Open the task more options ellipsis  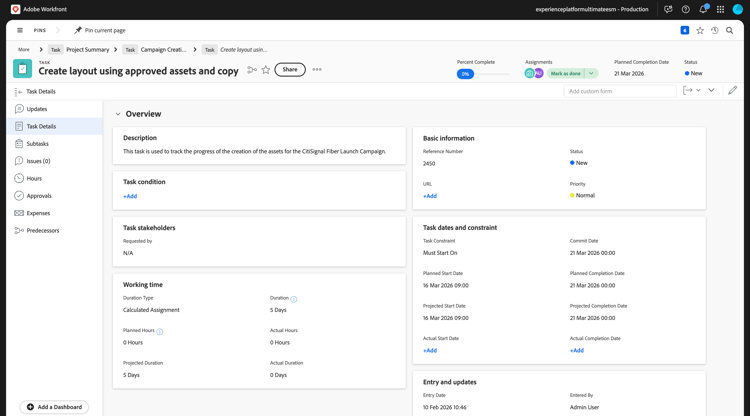point(317,70)
